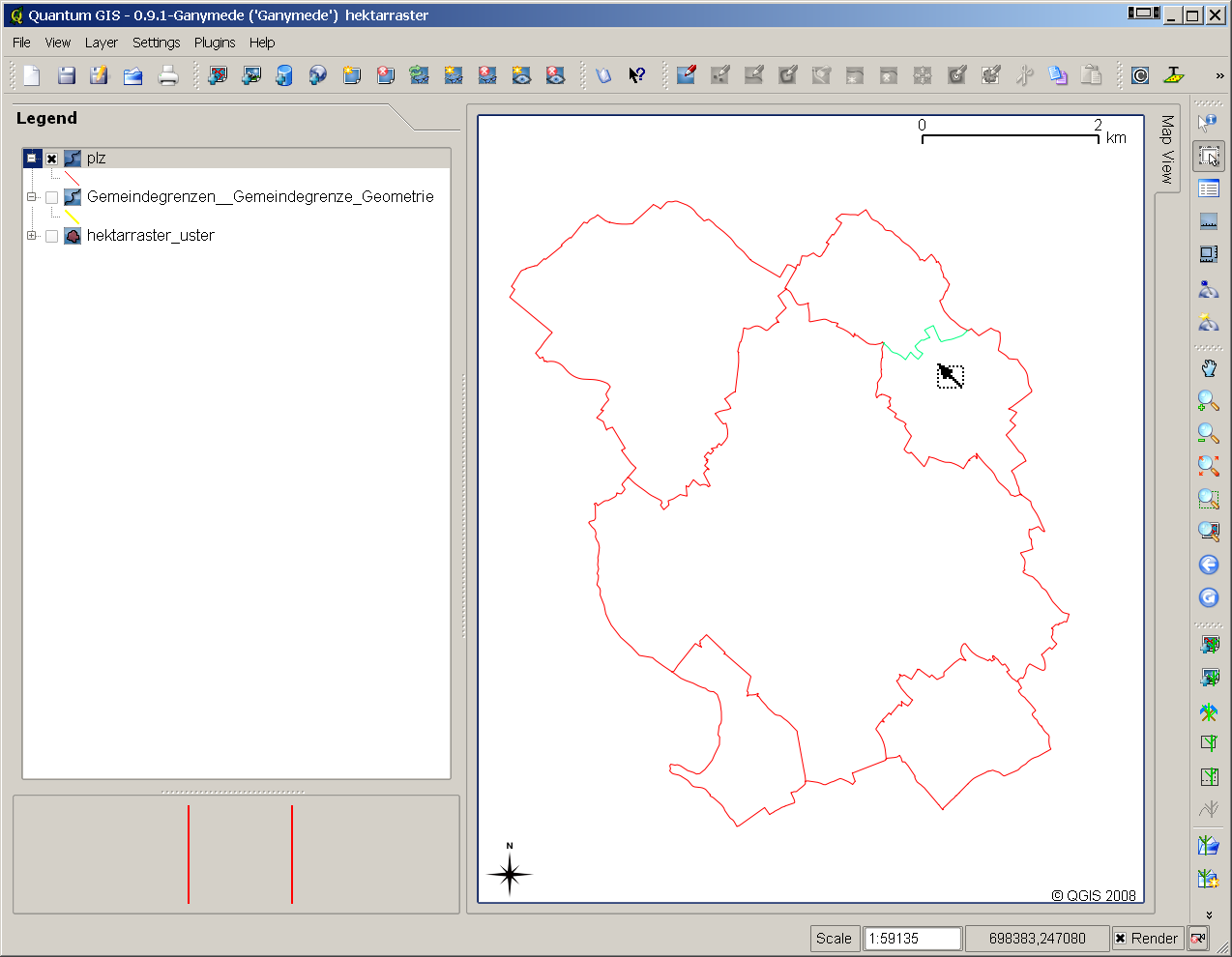The image size is (1232, 957).
Task: Select the Gemeindegrenzen__Gemeindegrenze_Geometrie layer name
Action: (260, 197)
